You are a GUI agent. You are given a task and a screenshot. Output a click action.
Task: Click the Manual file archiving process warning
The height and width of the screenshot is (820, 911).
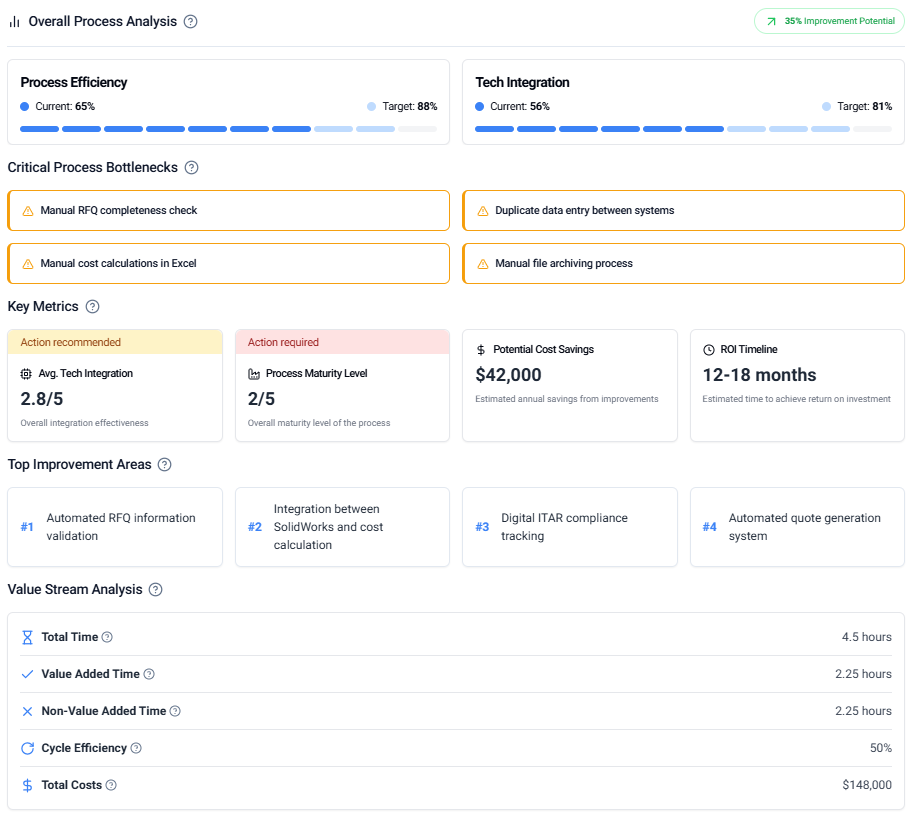(x=683, y=264)
